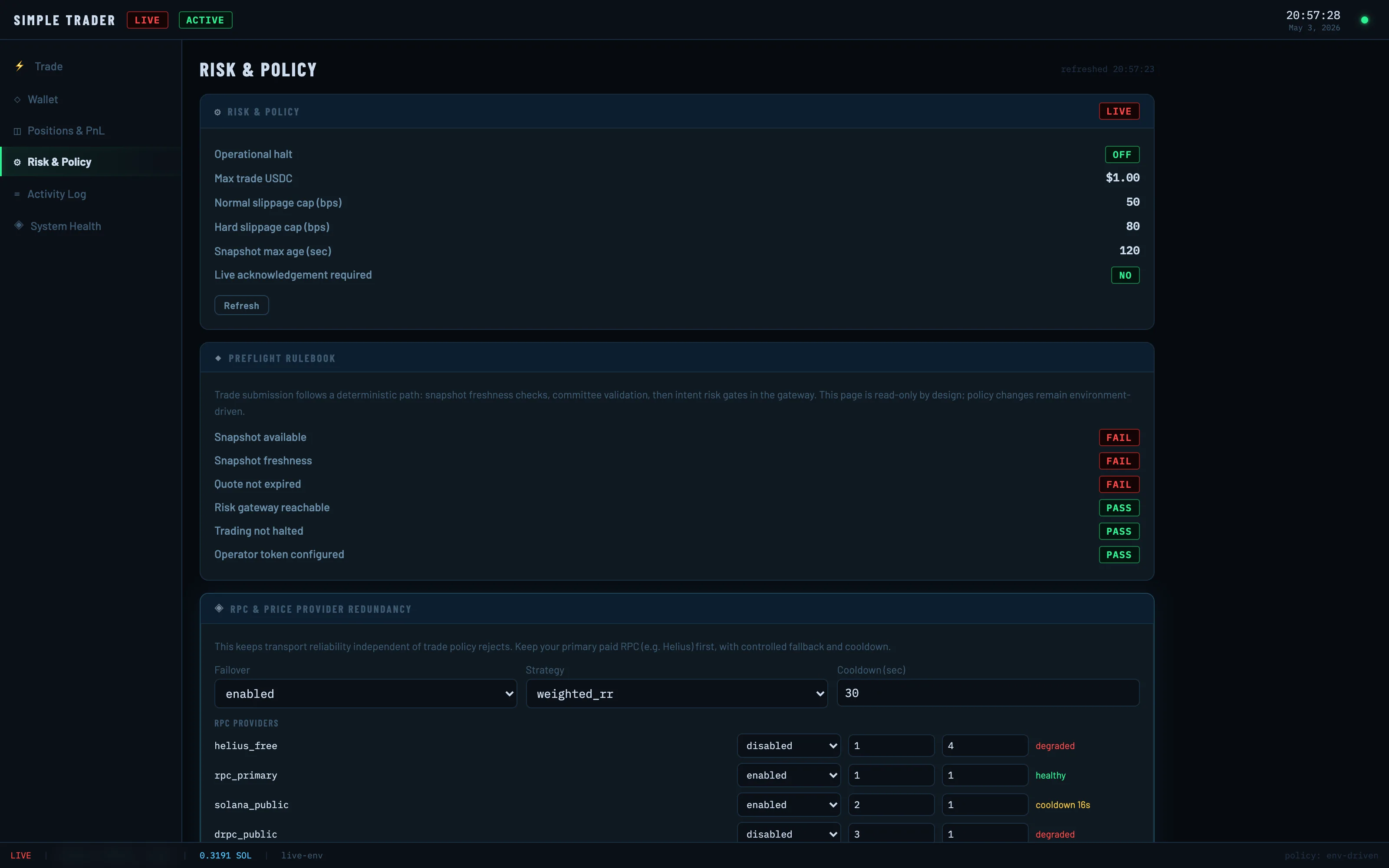Open rpc_primary enabled dropdown
This screenshot has width=1389, height=868.
[x=789, y=775]
